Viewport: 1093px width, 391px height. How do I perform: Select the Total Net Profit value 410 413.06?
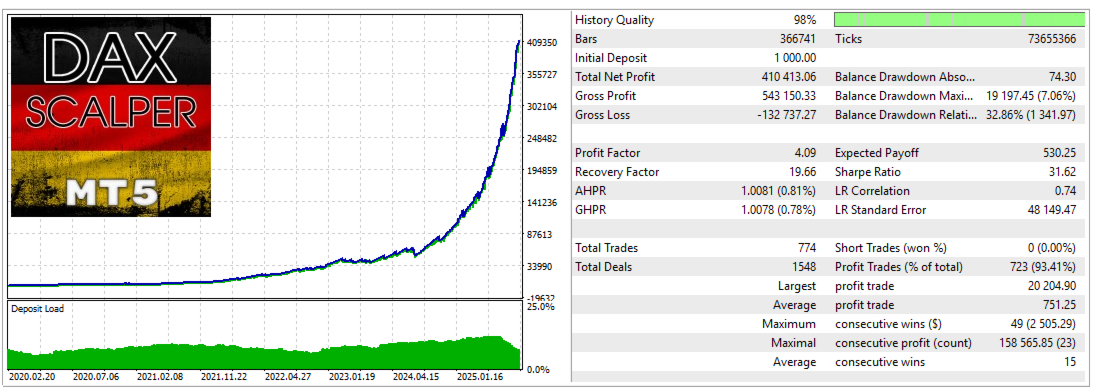(x=784, y=77)
